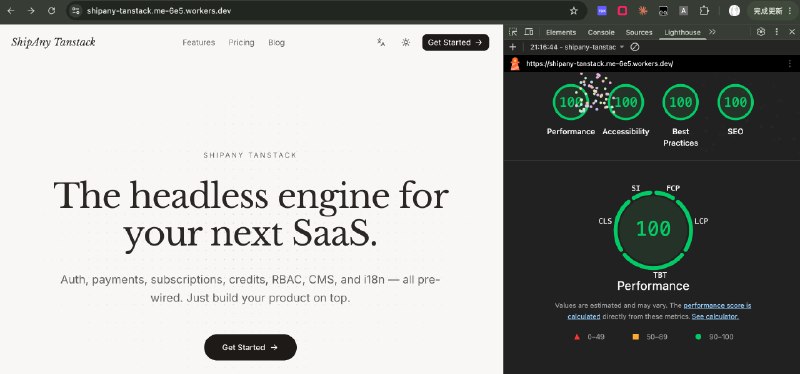Toggle the light/dark theme sun icon

(406, 42)
